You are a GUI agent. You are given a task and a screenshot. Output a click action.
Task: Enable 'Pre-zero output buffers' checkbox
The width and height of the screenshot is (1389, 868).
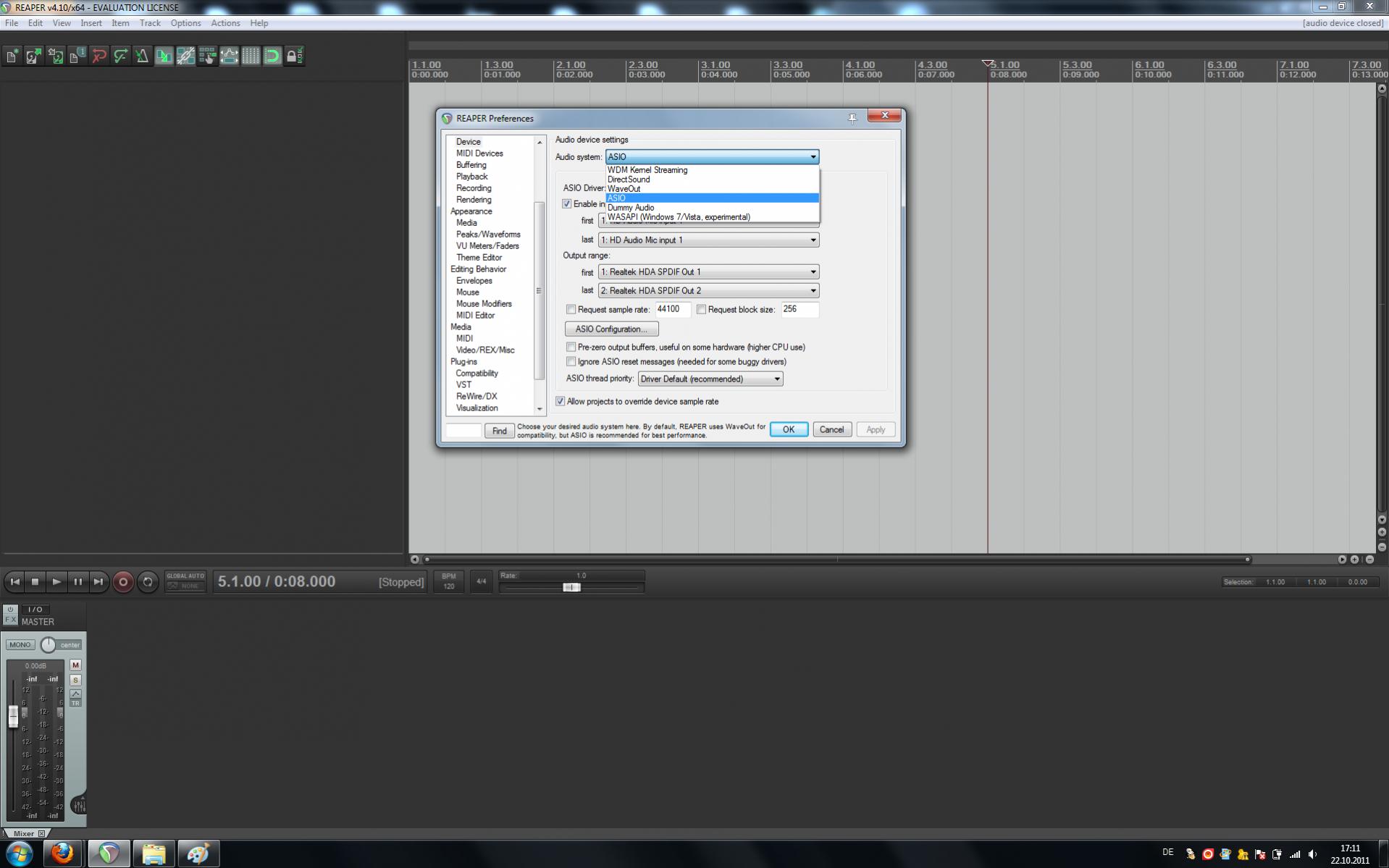(571, 347)
